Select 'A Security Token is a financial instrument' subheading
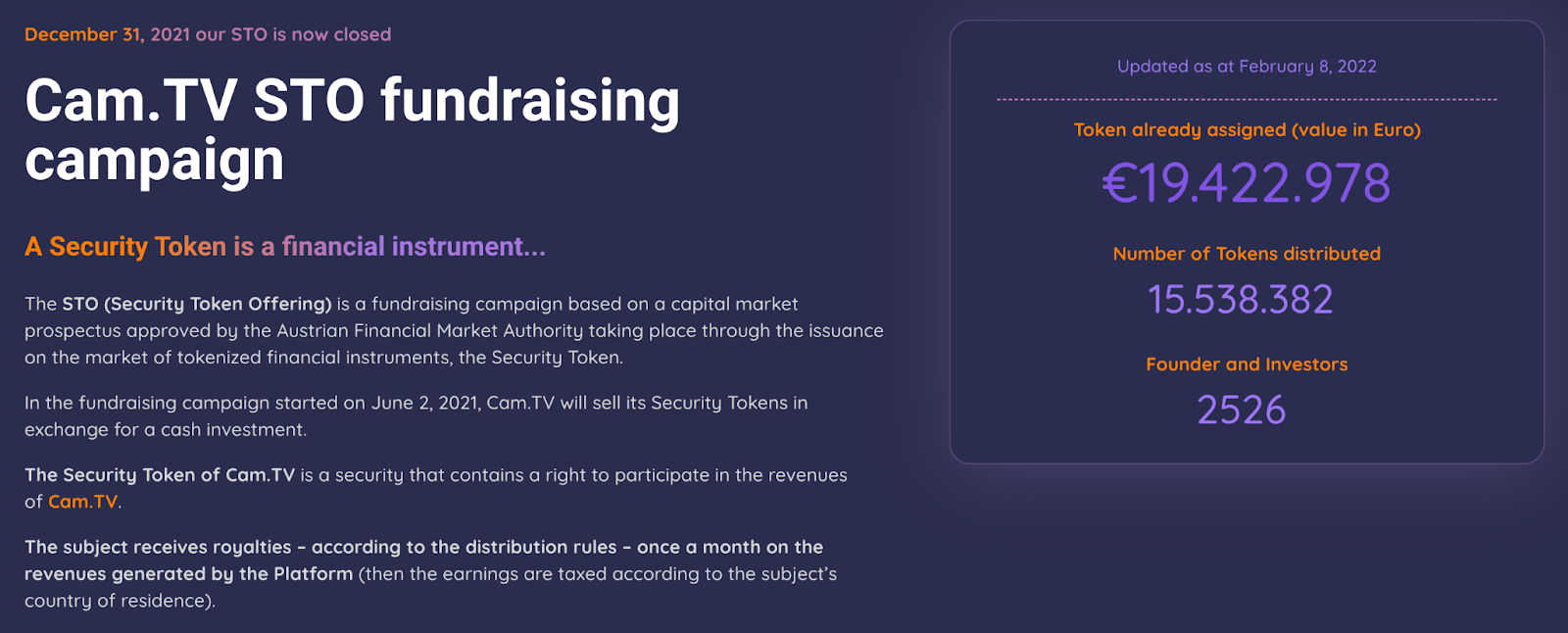Image resolution: width=1568 pixels, height=633 pixels. (x=285, y=246)
